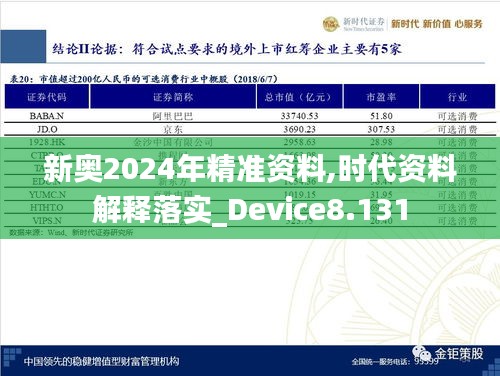Select P/E value 28.98

click(381, 142)
